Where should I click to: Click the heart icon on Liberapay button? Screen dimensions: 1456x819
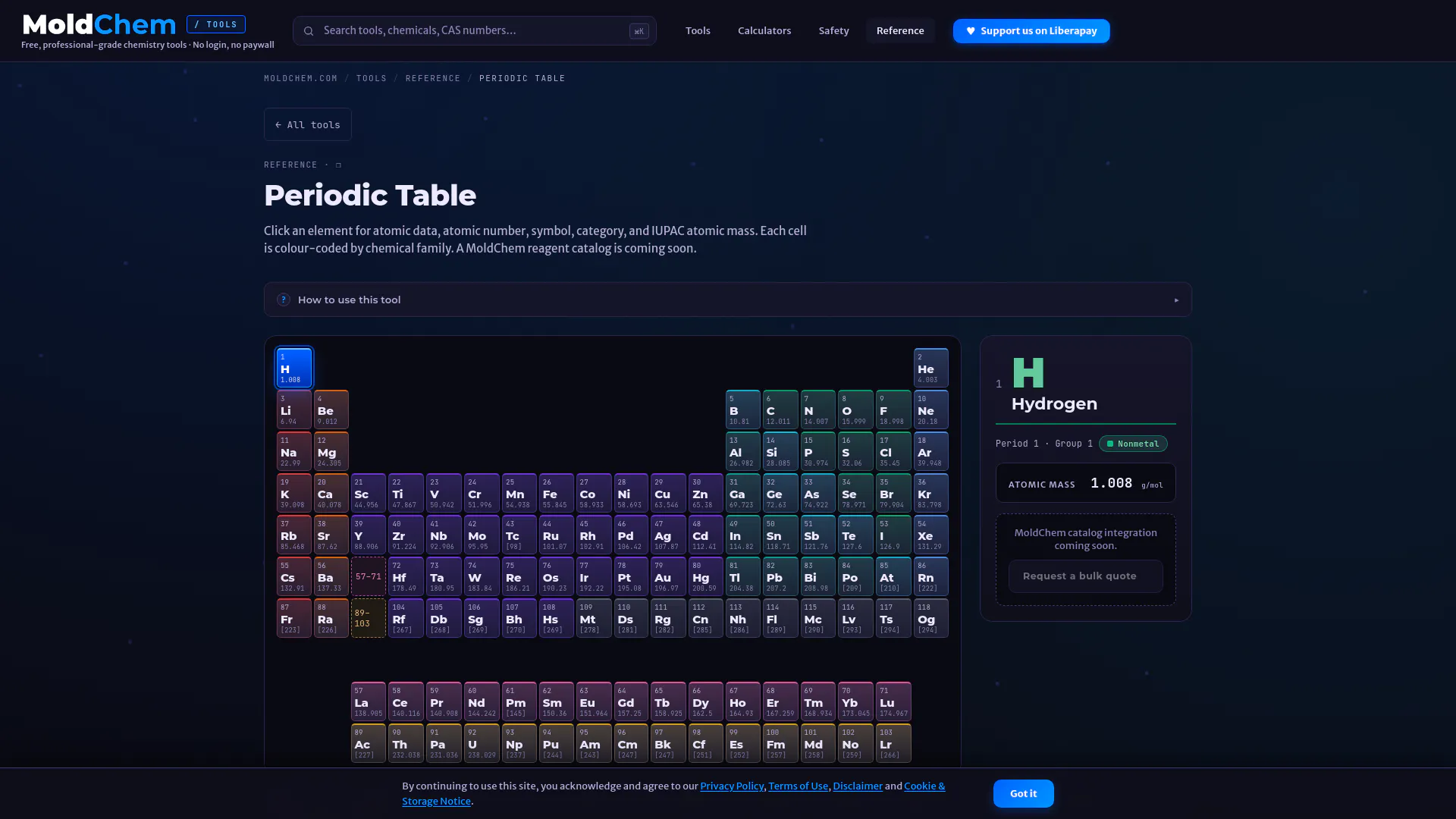(970, 31)
